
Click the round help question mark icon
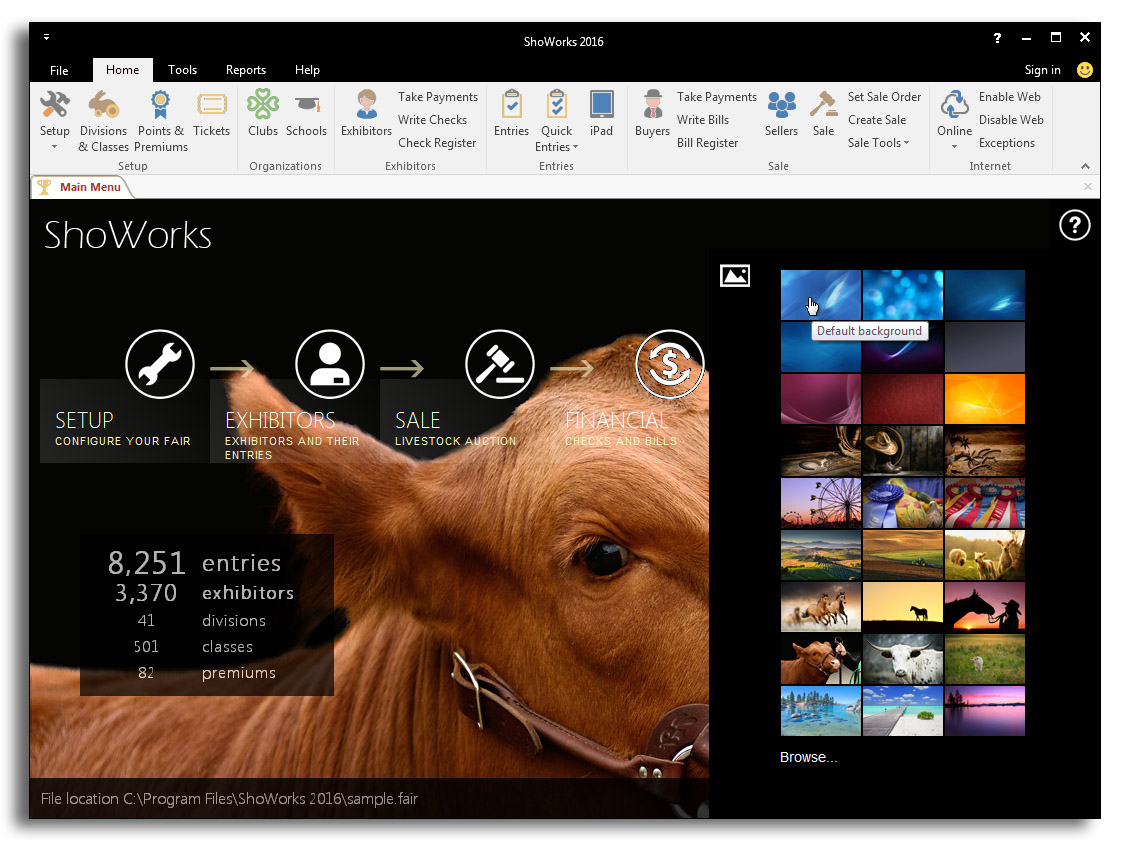[x=1074, y=226]
